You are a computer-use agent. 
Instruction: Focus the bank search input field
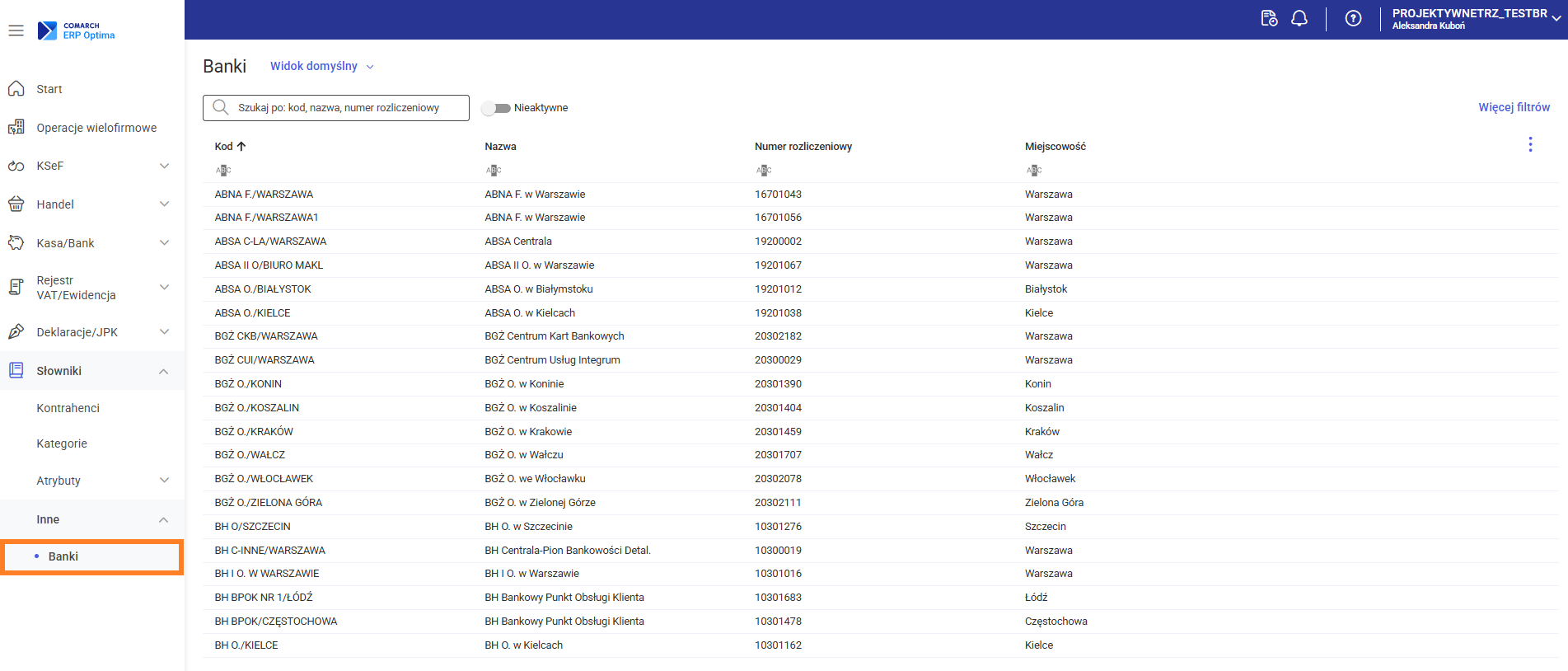[336, 108]
